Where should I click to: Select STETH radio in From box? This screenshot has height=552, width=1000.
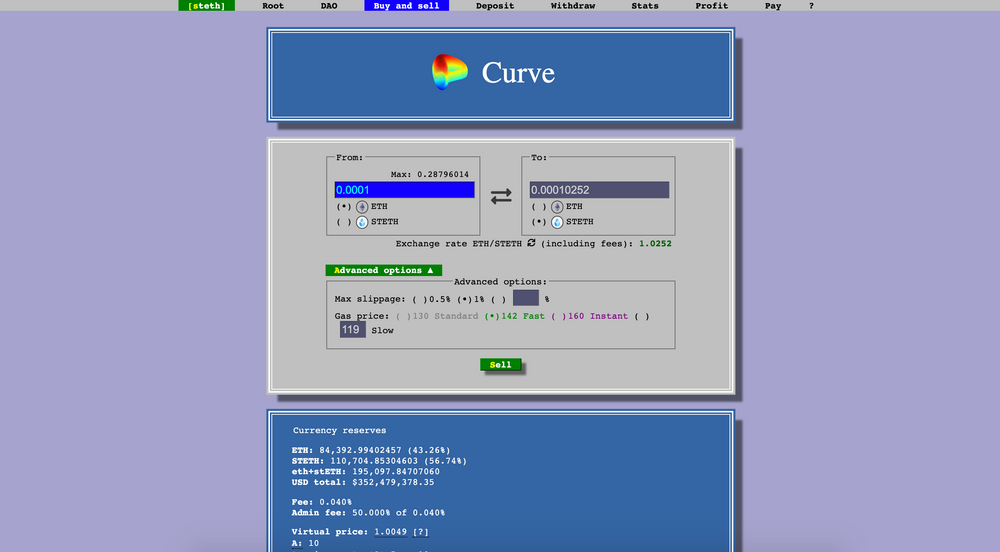click(x=344, y=222)
